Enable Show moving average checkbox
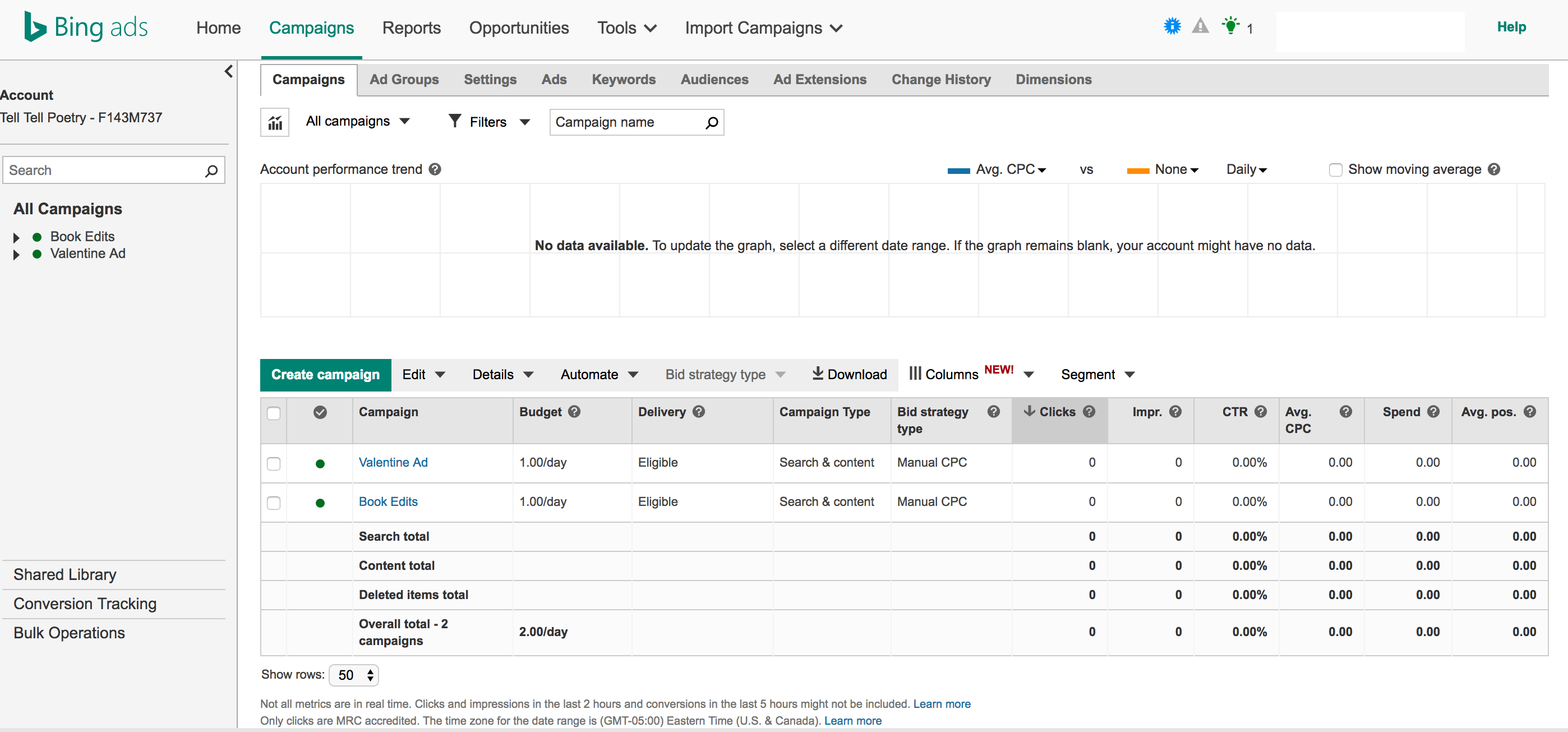This screenshot has width=1568, height=732. 1335,170
